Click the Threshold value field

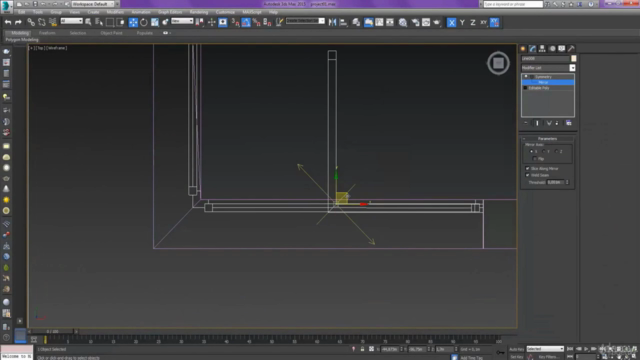(556, 182)
